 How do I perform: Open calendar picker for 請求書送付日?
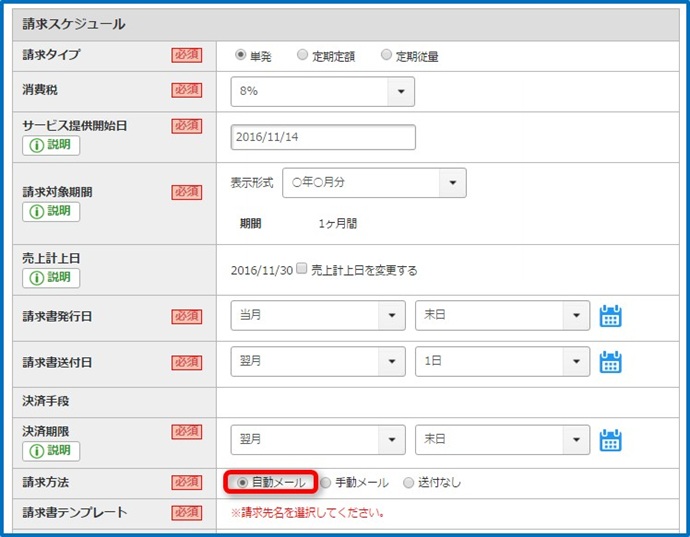pos(610,362)
